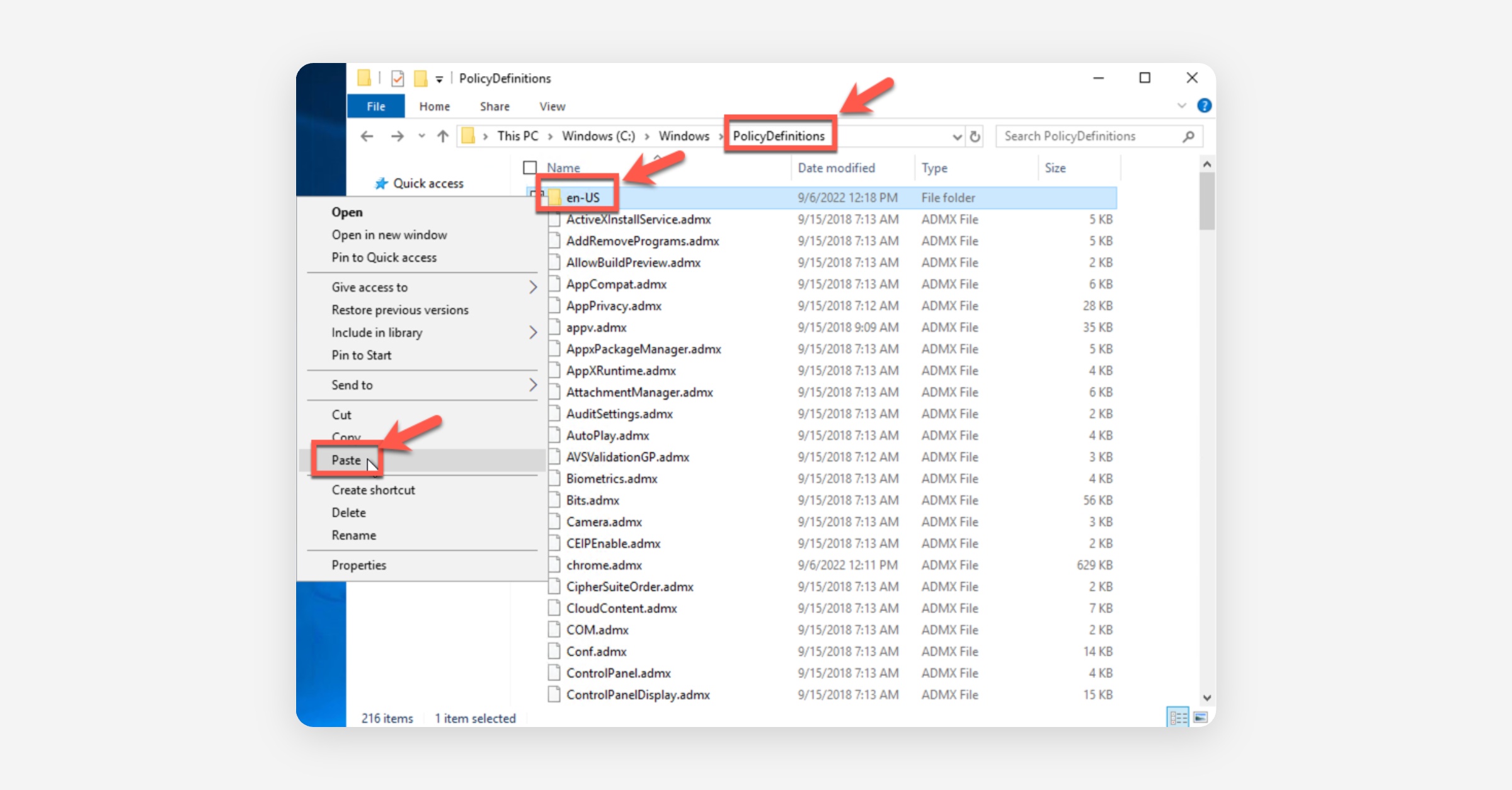Open the File ribbon tab

pyautogui.click(x=376, y=106)
